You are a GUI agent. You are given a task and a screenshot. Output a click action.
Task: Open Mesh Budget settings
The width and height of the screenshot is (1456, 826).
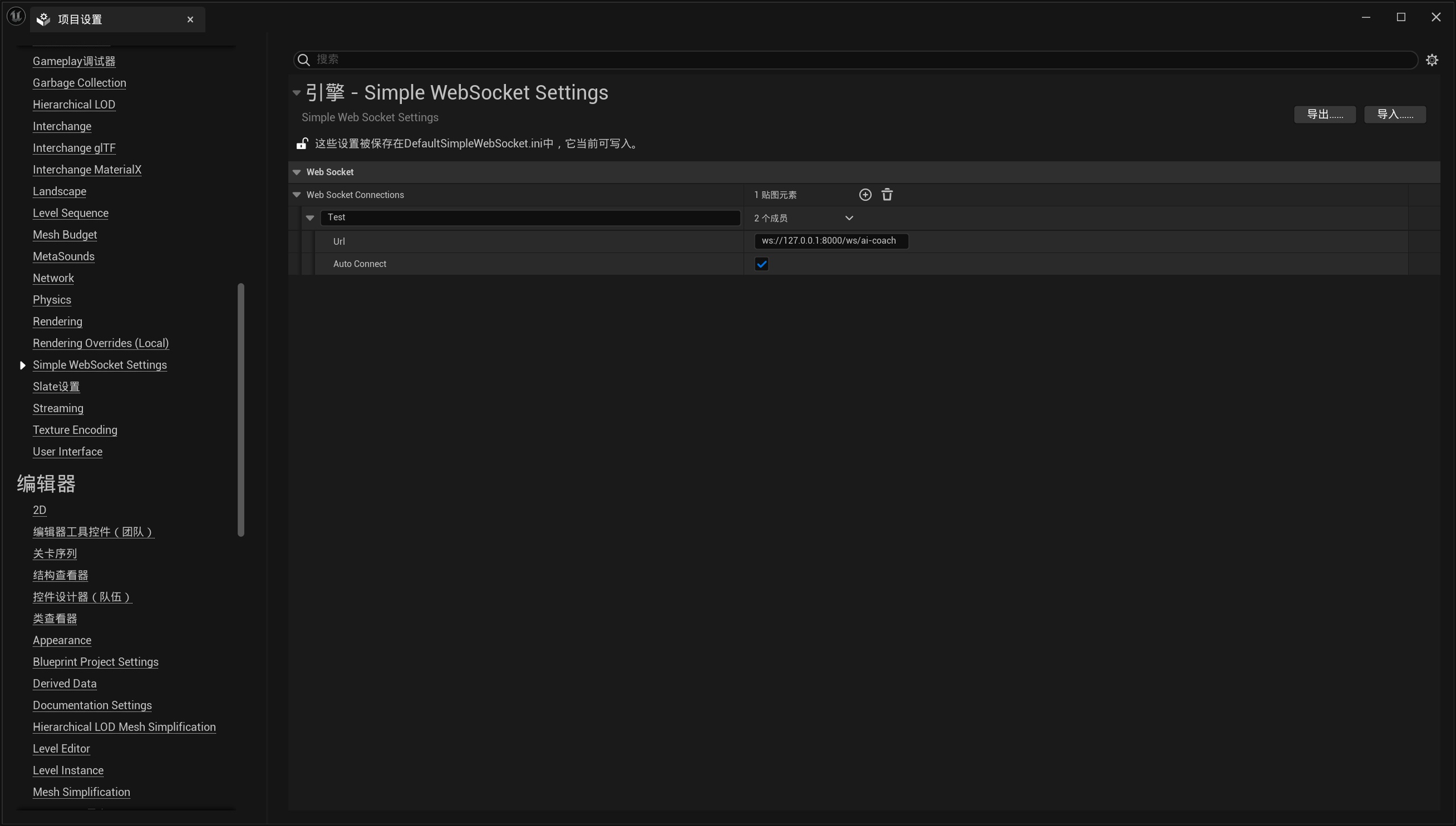pos(65,235)
